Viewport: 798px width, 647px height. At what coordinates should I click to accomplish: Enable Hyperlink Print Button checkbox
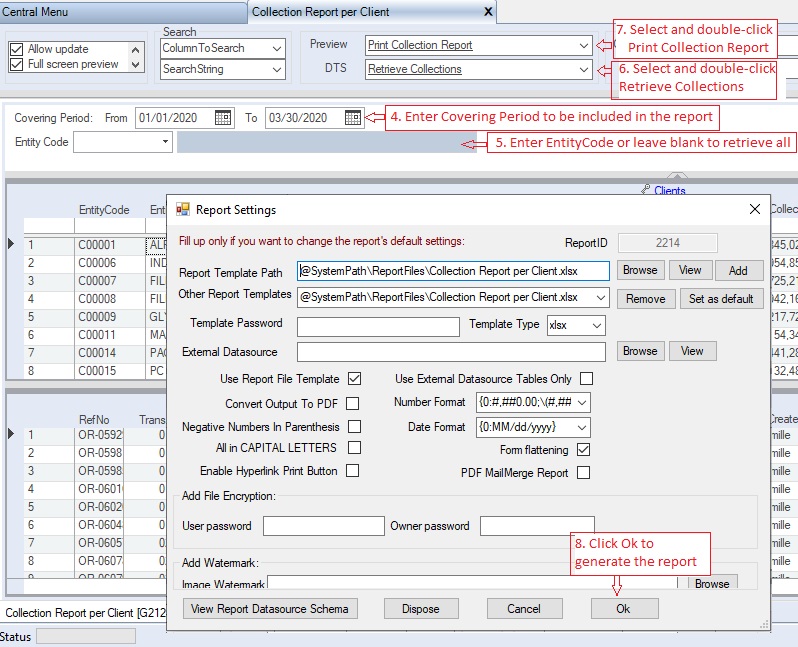tap(352, 470)
